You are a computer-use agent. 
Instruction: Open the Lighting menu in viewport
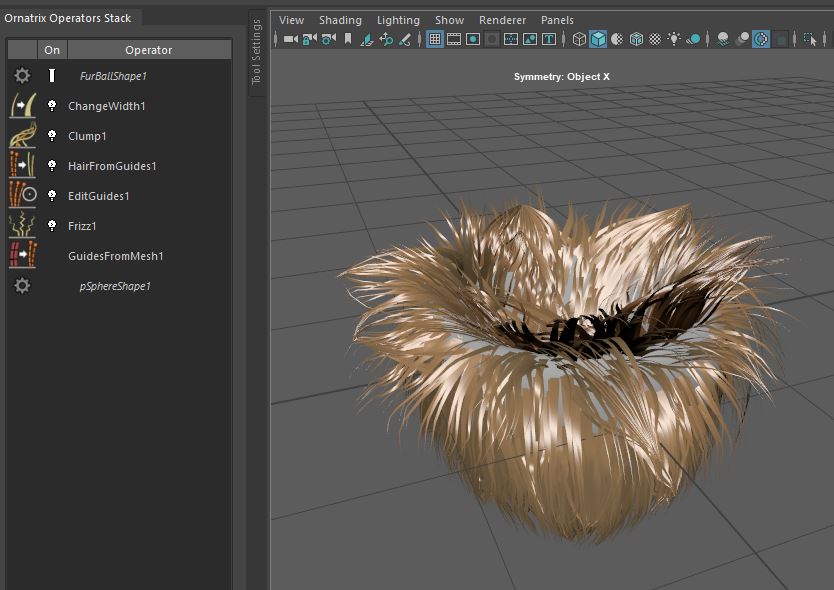click(x=398, y=20)
